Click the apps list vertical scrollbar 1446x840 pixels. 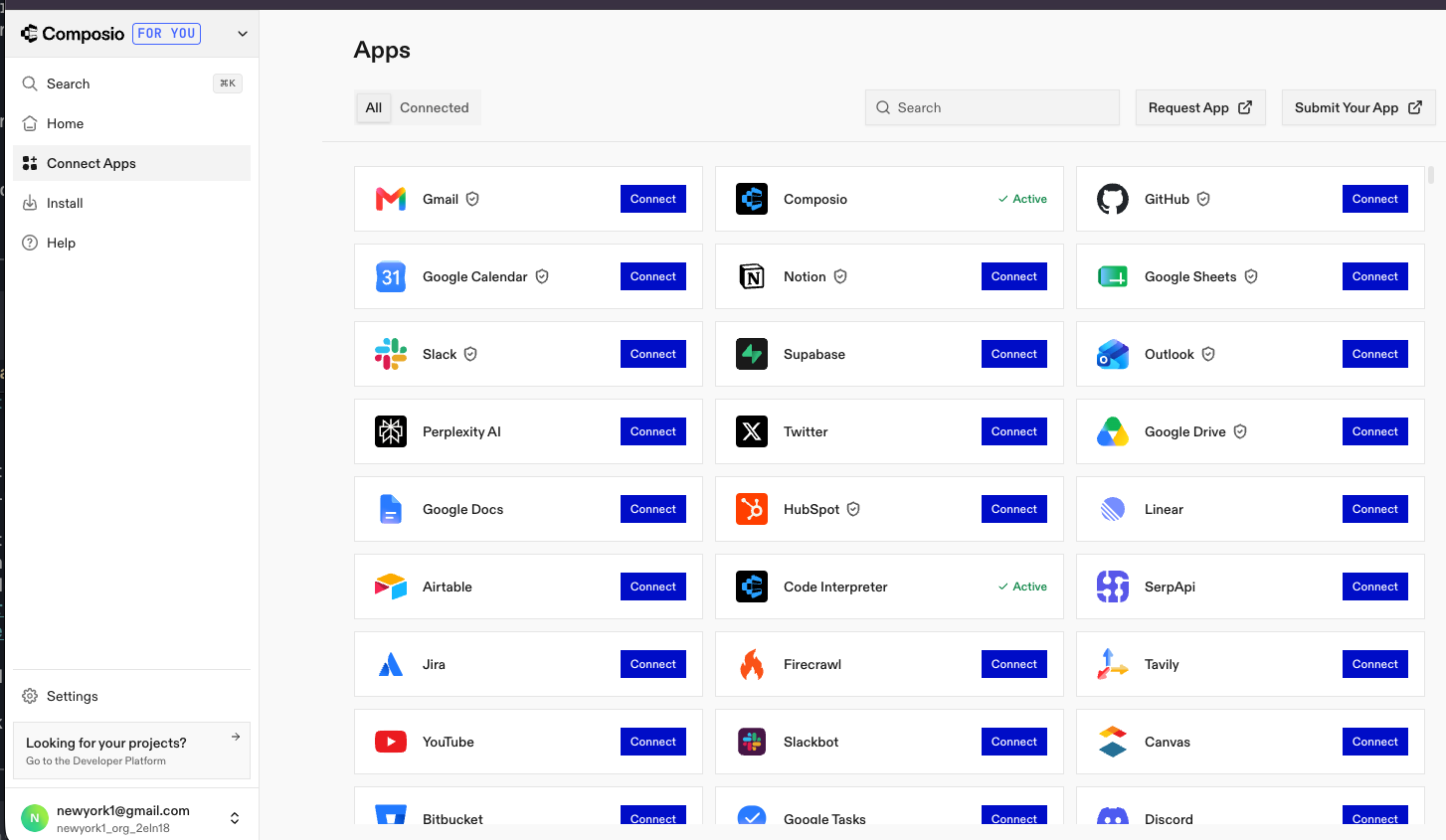point(1431,175)
